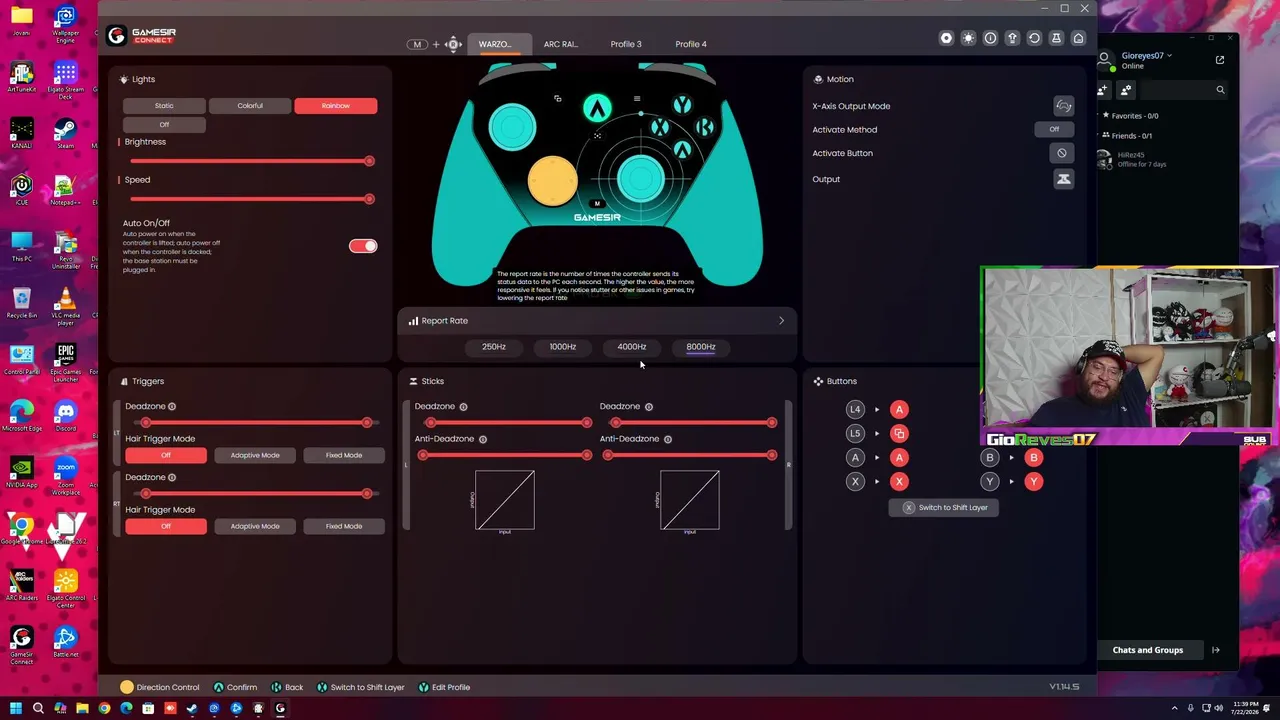Image resolution: width=1280 pixels, height=720 pixels.
Task: Click the record dot icon in toolbar
Action: [x=946, y=38]
